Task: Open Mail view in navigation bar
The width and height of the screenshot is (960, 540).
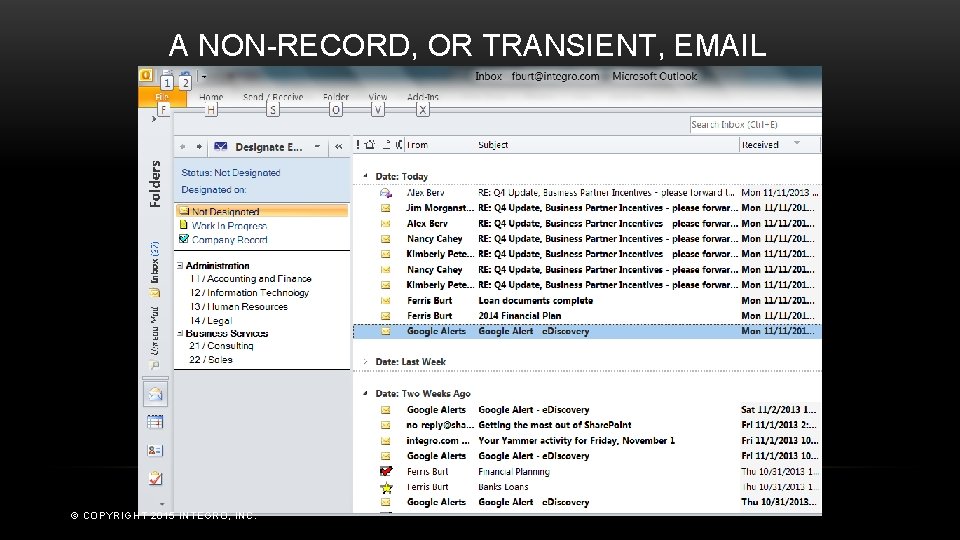Action: (156, 394)
